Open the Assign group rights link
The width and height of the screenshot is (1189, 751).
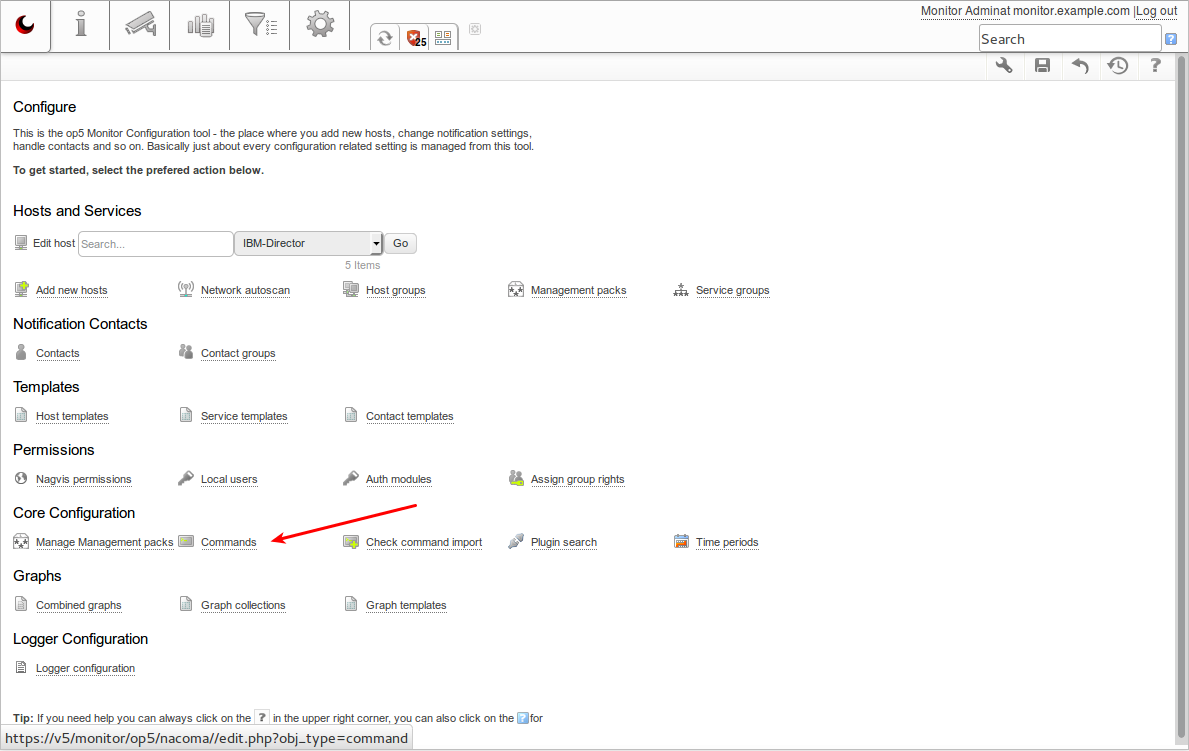pyautogui.click(x=578, y=479)
